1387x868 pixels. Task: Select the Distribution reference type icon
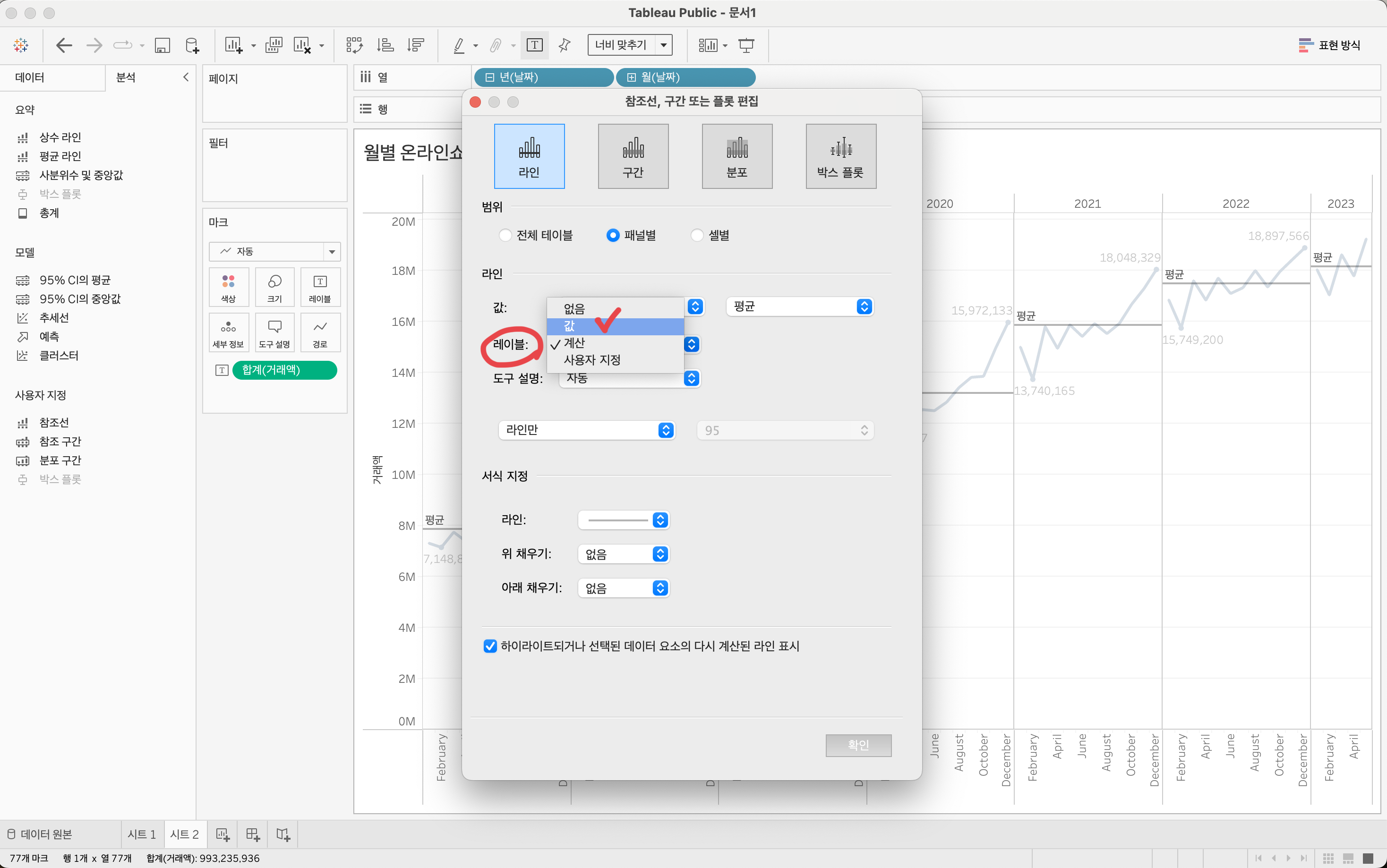(736, 156)
